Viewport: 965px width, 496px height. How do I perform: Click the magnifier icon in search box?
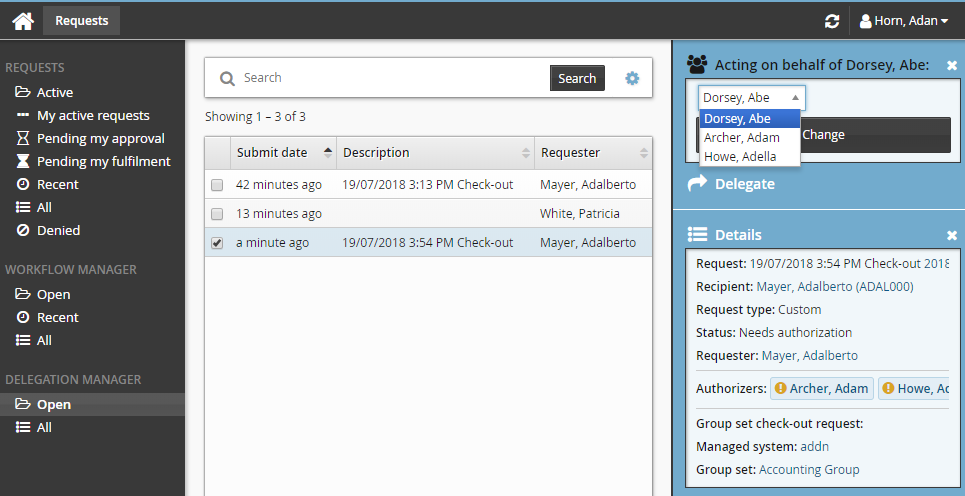point(227,78)
